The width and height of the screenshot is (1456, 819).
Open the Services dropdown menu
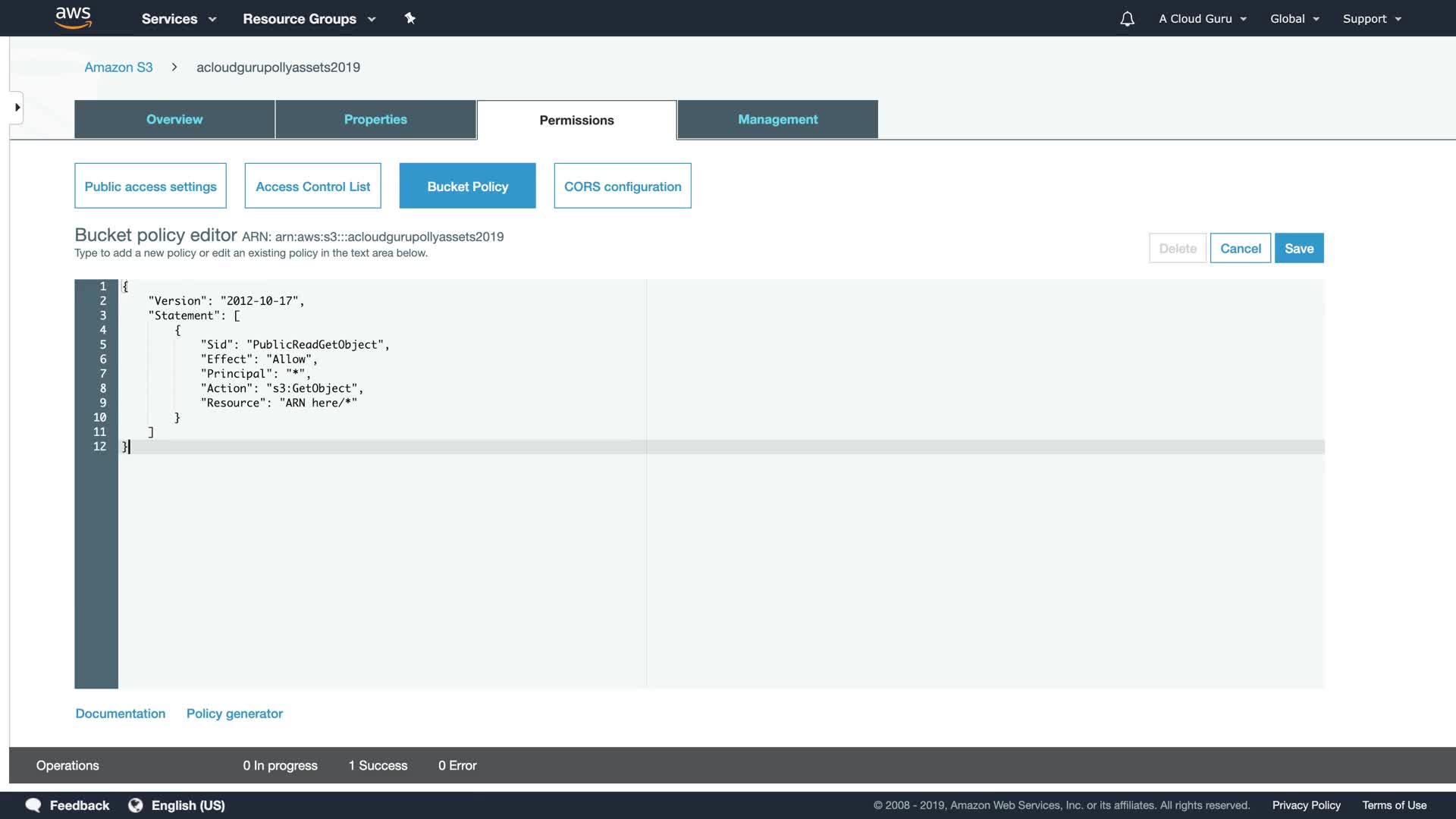179,19
